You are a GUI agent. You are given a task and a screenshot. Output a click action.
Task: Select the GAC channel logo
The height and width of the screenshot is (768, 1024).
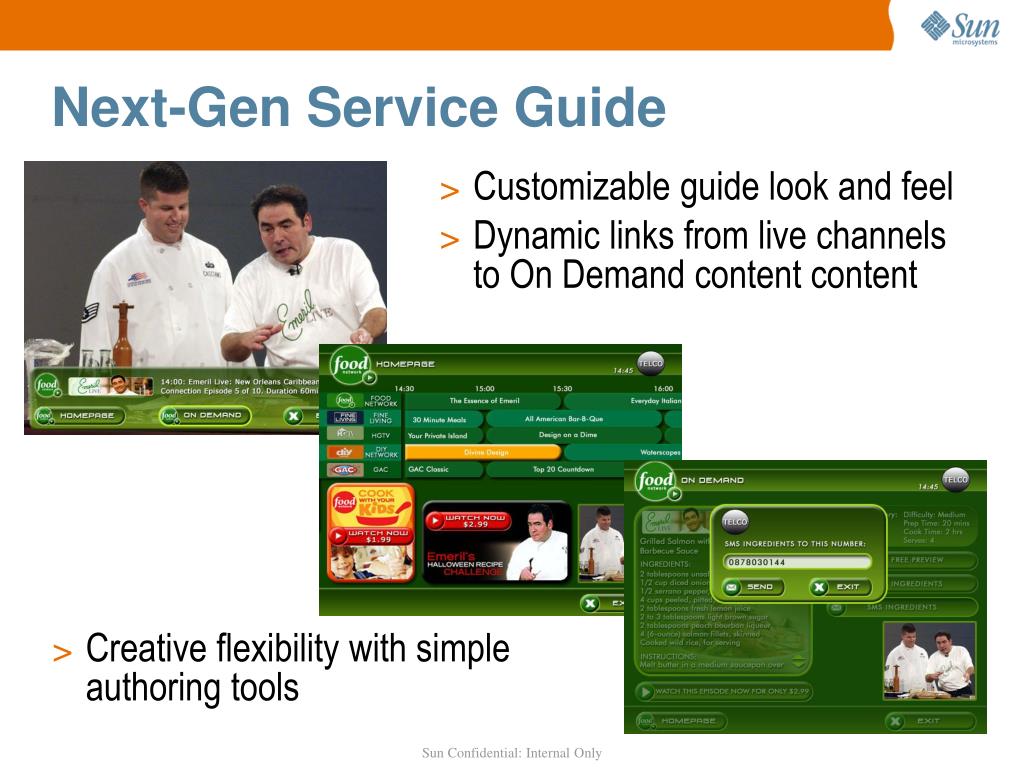(345, 470)
